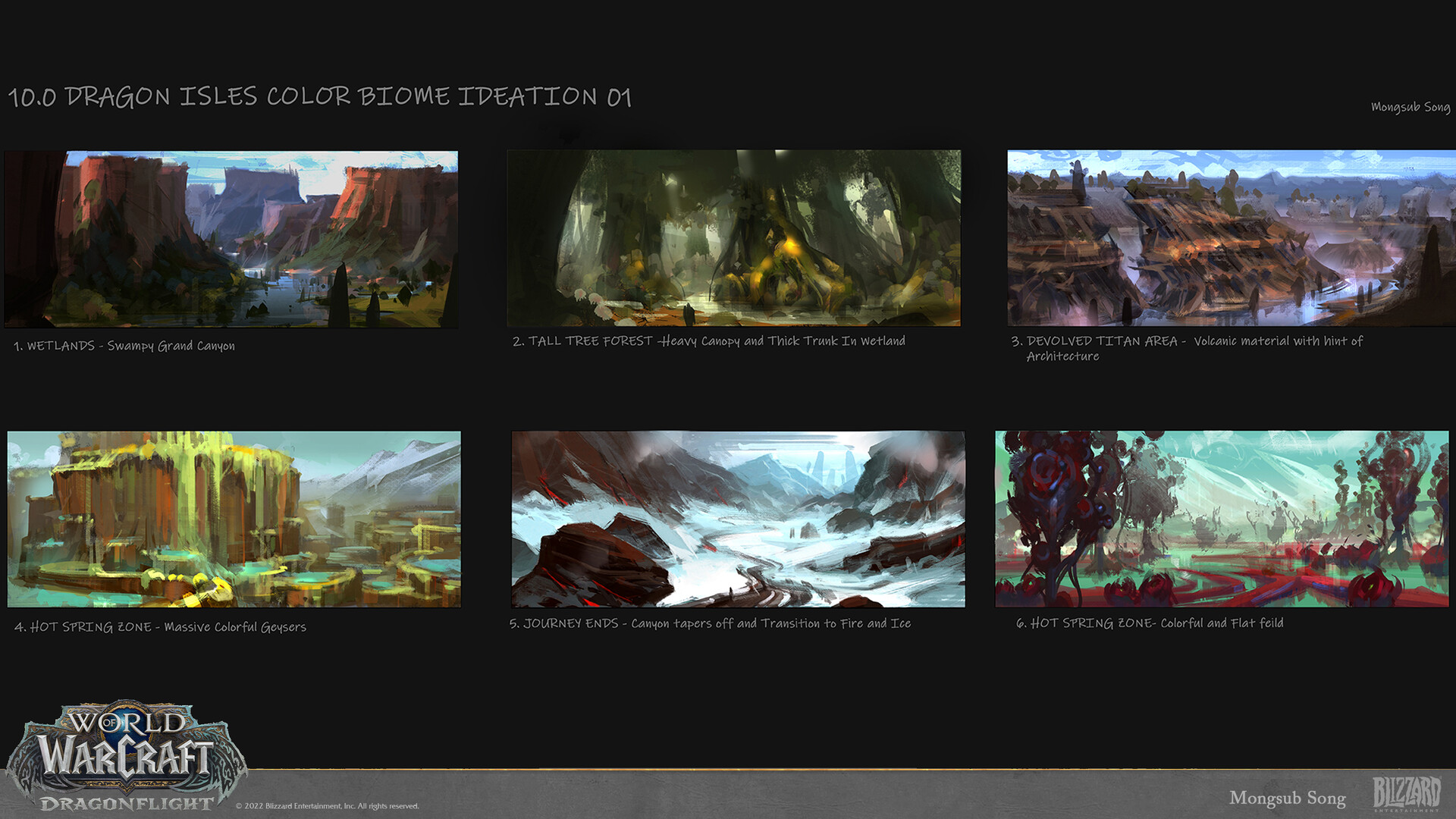Image resolution: width=1456 pixels, height=819 pixels.
Task: Click the Mongsub Song handwritten signature at top
Action: click(x=1410, y=107)
